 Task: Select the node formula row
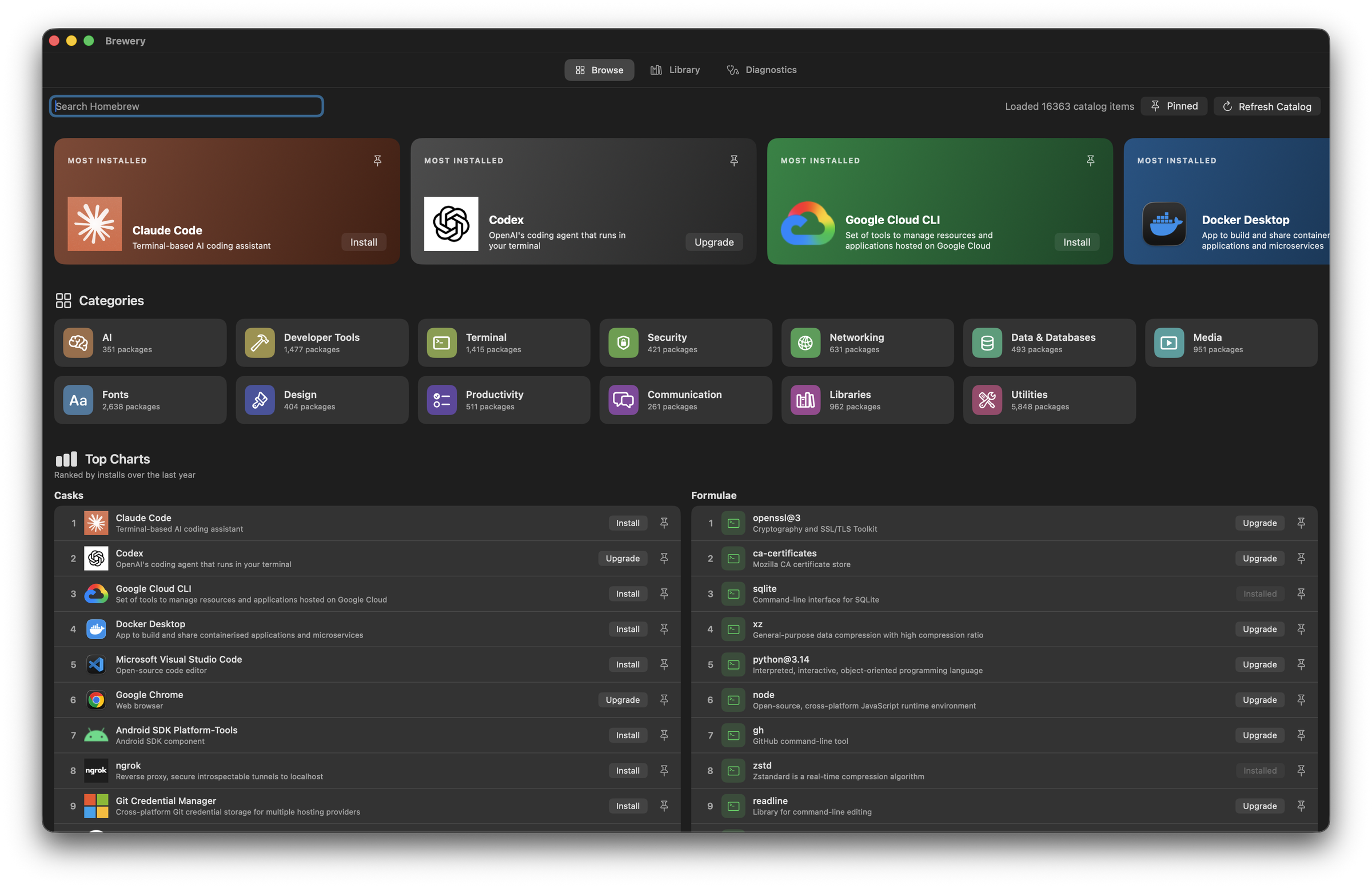point(1004,700)
